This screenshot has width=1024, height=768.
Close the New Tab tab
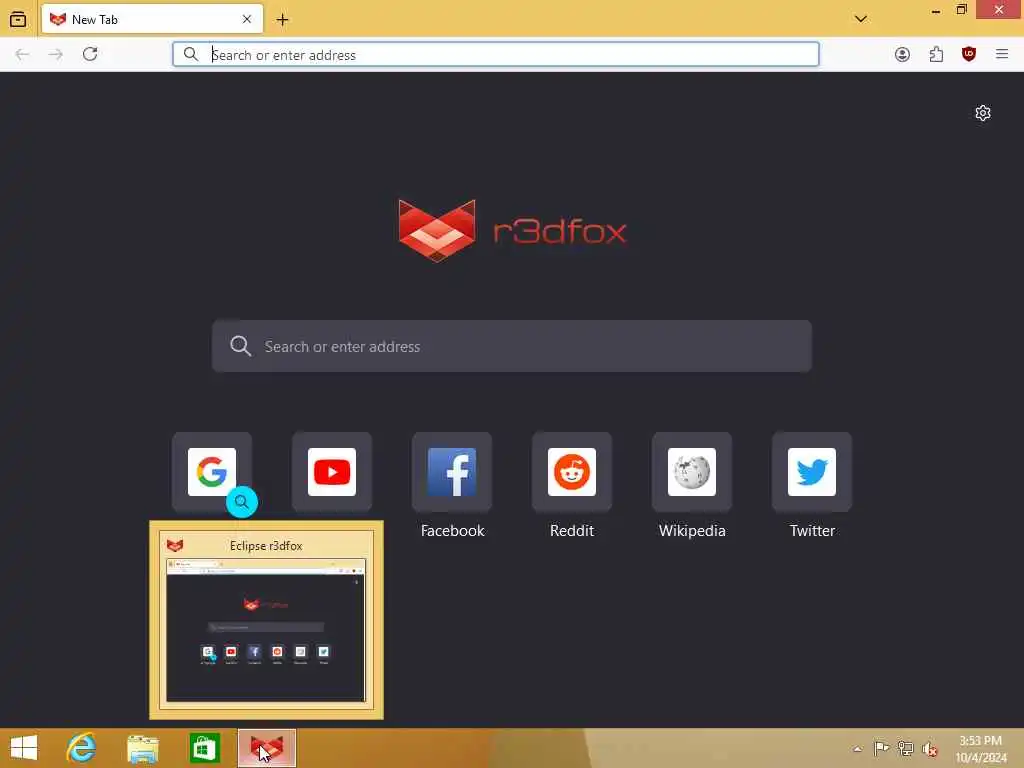pos(247,19)
